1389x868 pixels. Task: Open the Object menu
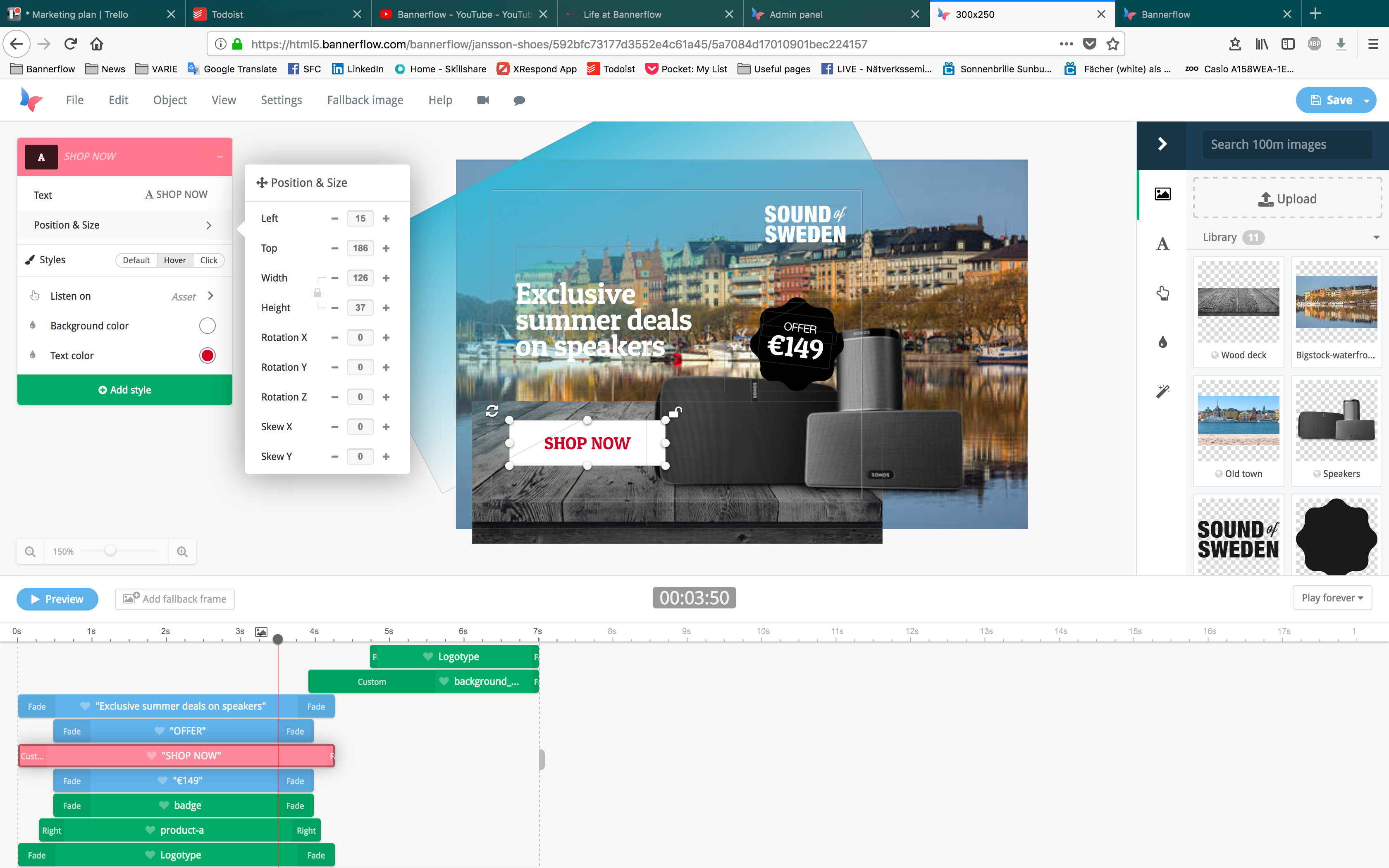click(170, 100)
